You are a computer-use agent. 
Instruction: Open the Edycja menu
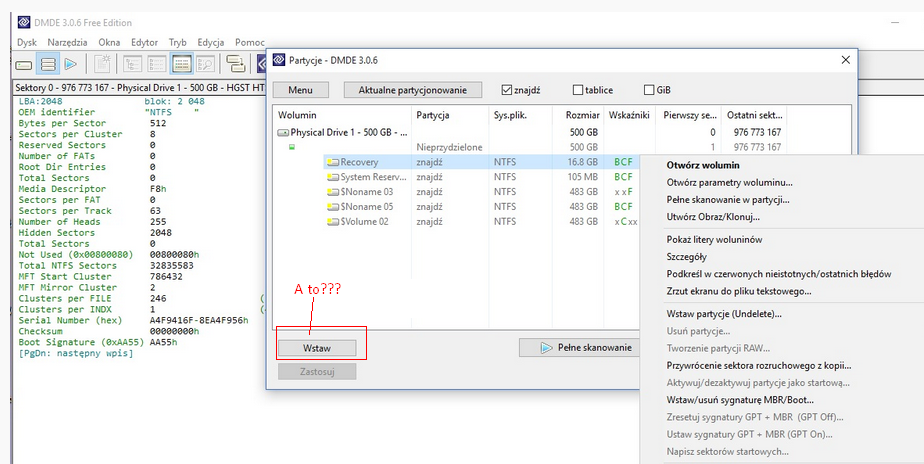[211, 42]
